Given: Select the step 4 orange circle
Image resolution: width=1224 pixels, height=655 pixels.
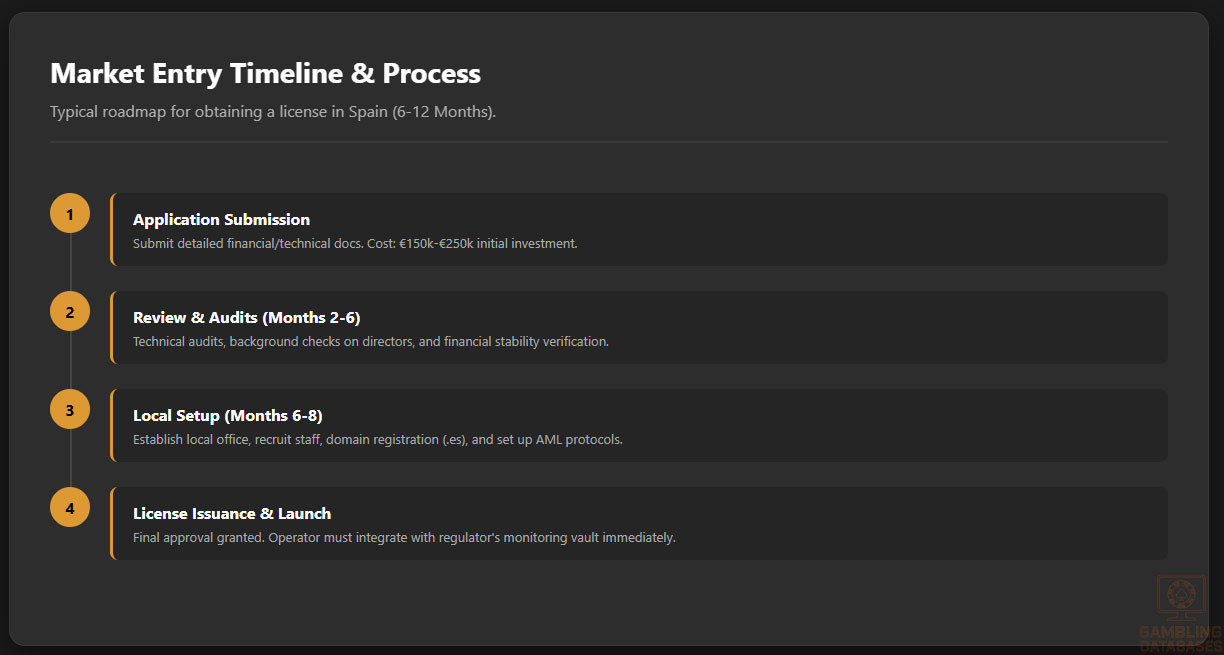Looking at the screenshot, I should click(x=70, y=508).
